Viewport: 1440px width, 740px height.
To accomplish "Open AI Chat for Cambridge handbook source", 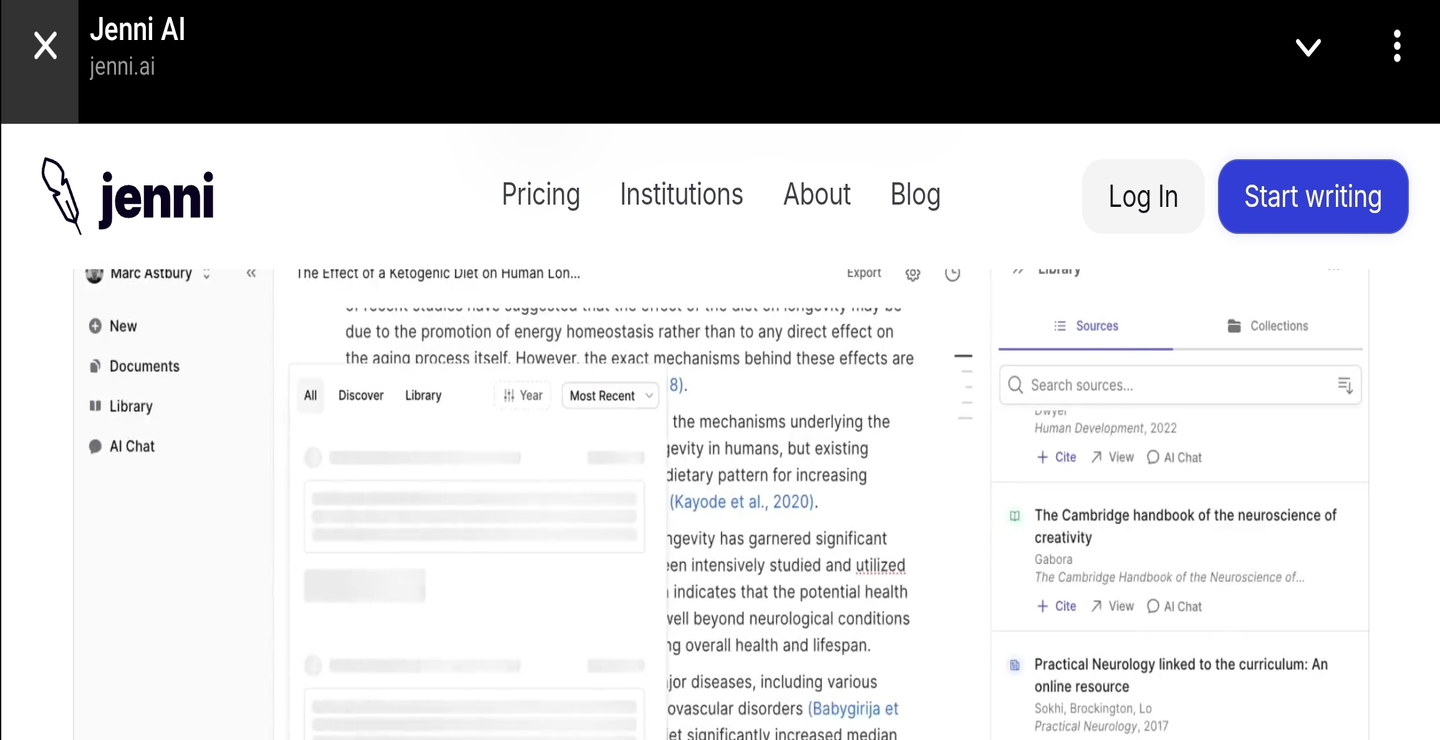I will pos(1174,606).
